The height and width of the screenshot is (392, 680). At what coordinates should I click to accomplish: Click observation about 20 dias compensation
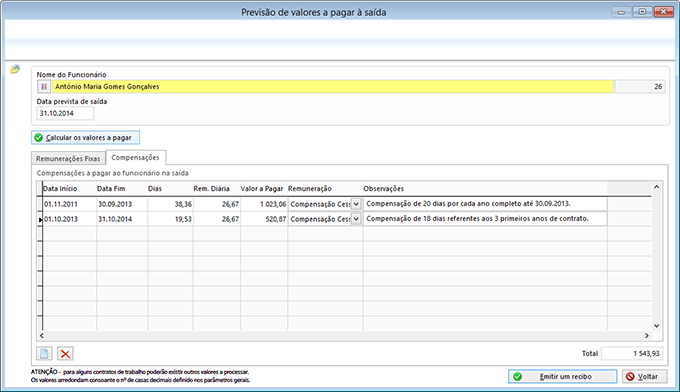coord(485,204)
